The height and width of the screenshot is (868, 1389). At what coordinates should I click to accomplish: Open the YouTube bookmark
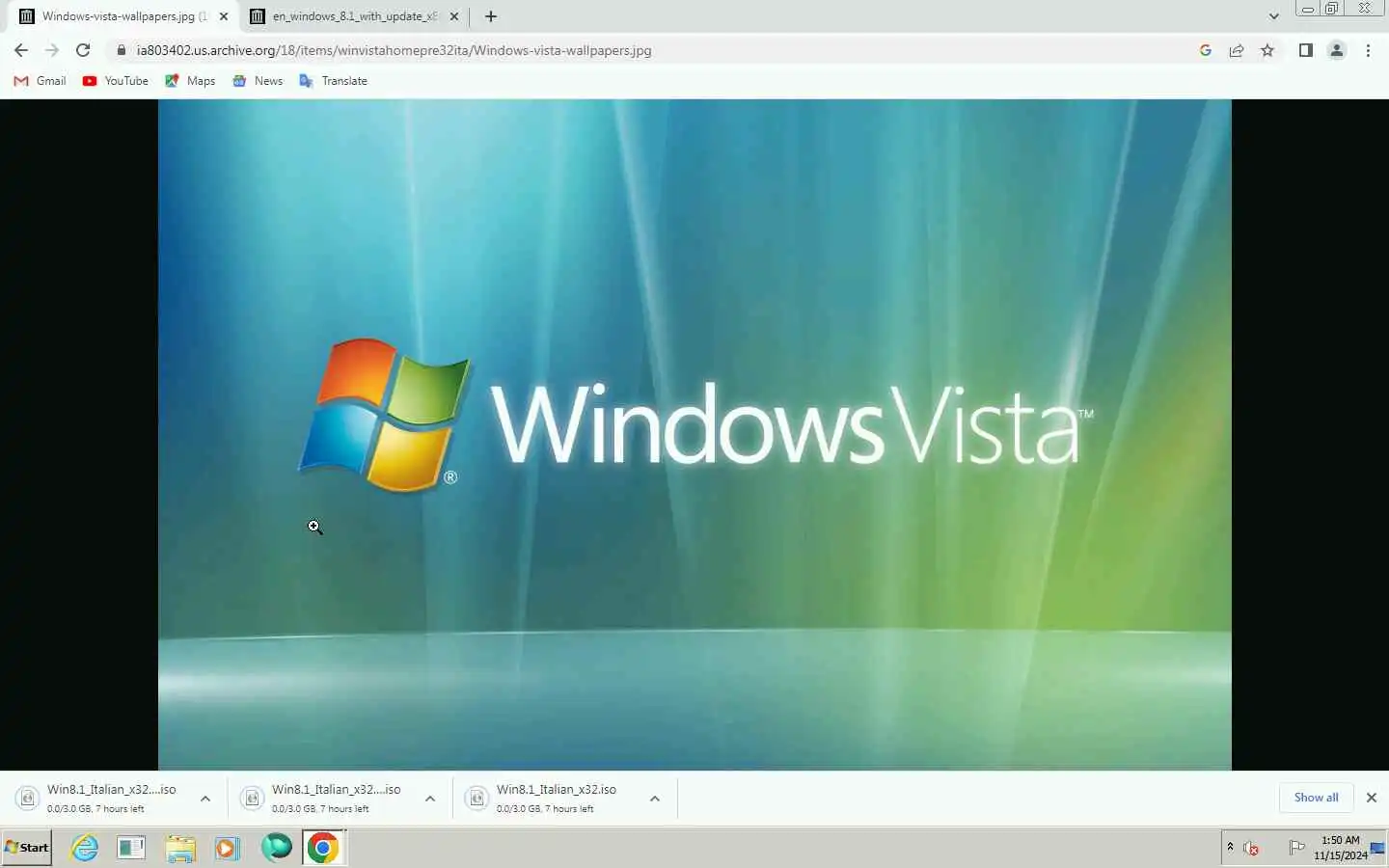click(116, 81)
